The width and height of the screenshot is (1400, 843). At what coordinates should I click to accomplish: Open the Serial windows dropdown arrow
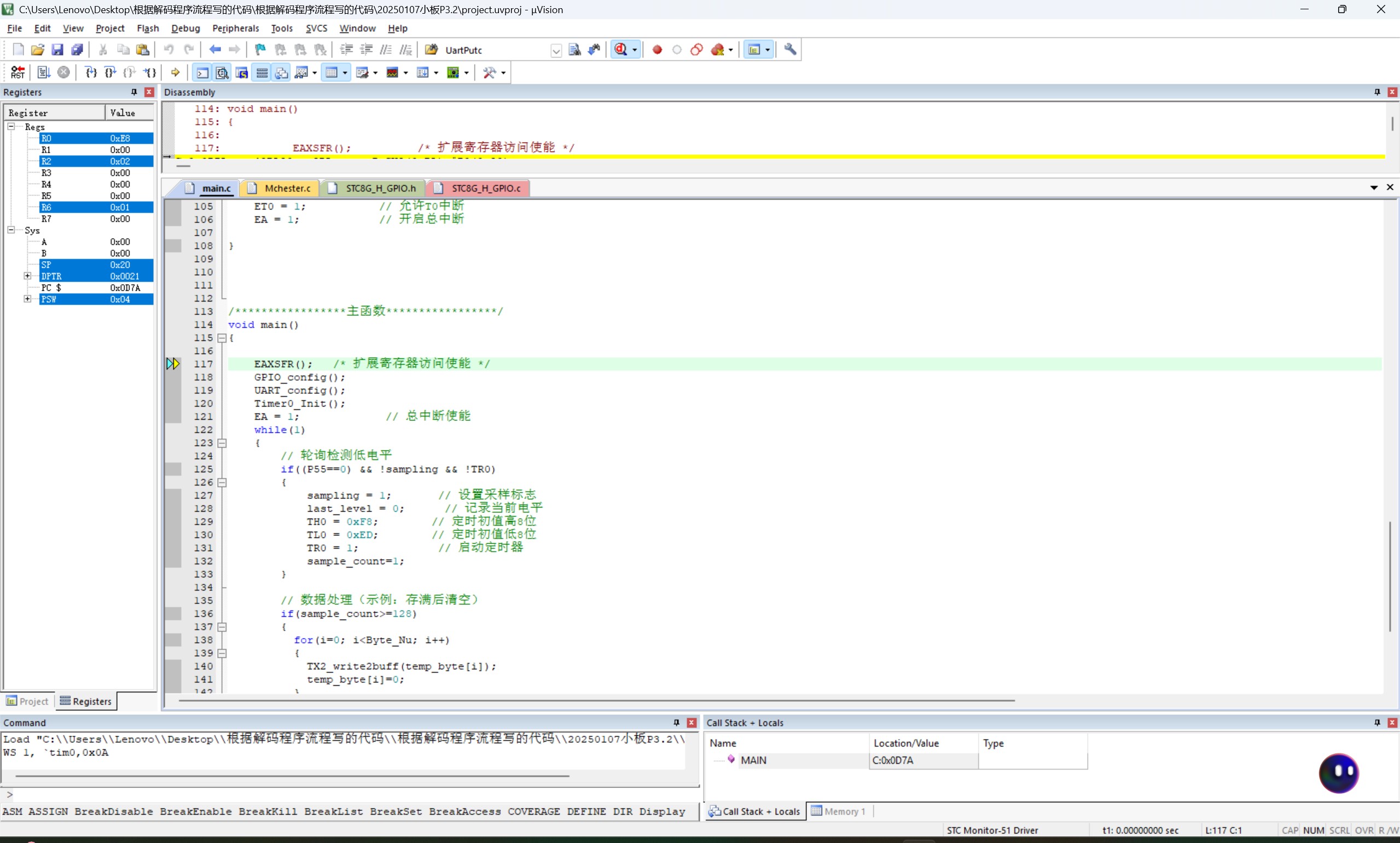pos(375,73)
